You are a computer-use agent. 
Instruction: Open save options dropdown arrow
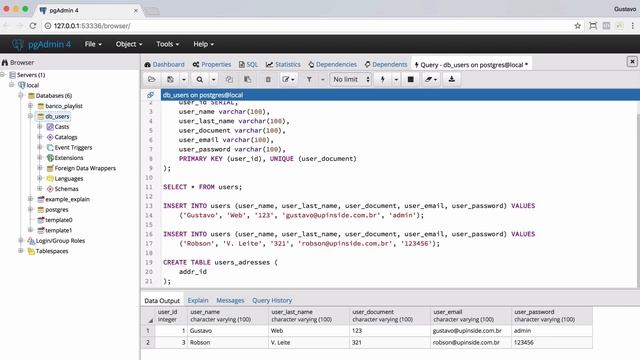[184, 79]
